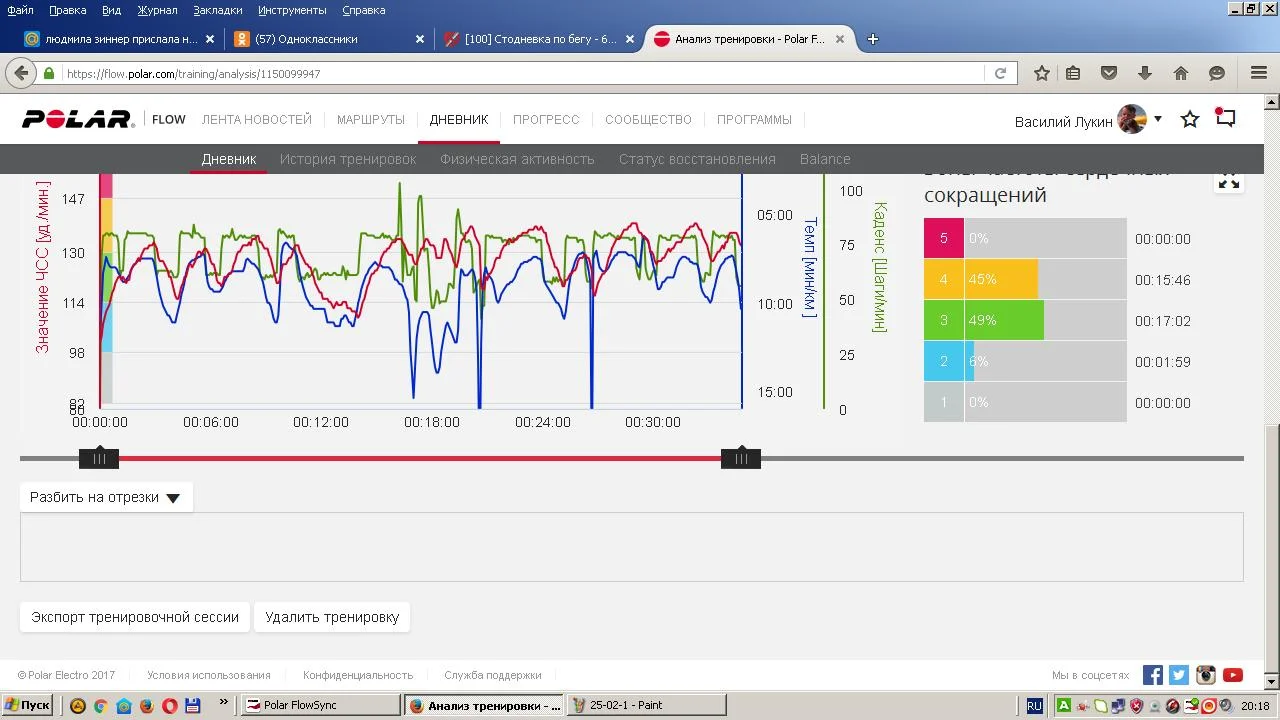Image resolution: width=1280 pixels, height=720 pixels.
Task: Open Polar Facebook page from footer
Action: [x=1153, y=675]
